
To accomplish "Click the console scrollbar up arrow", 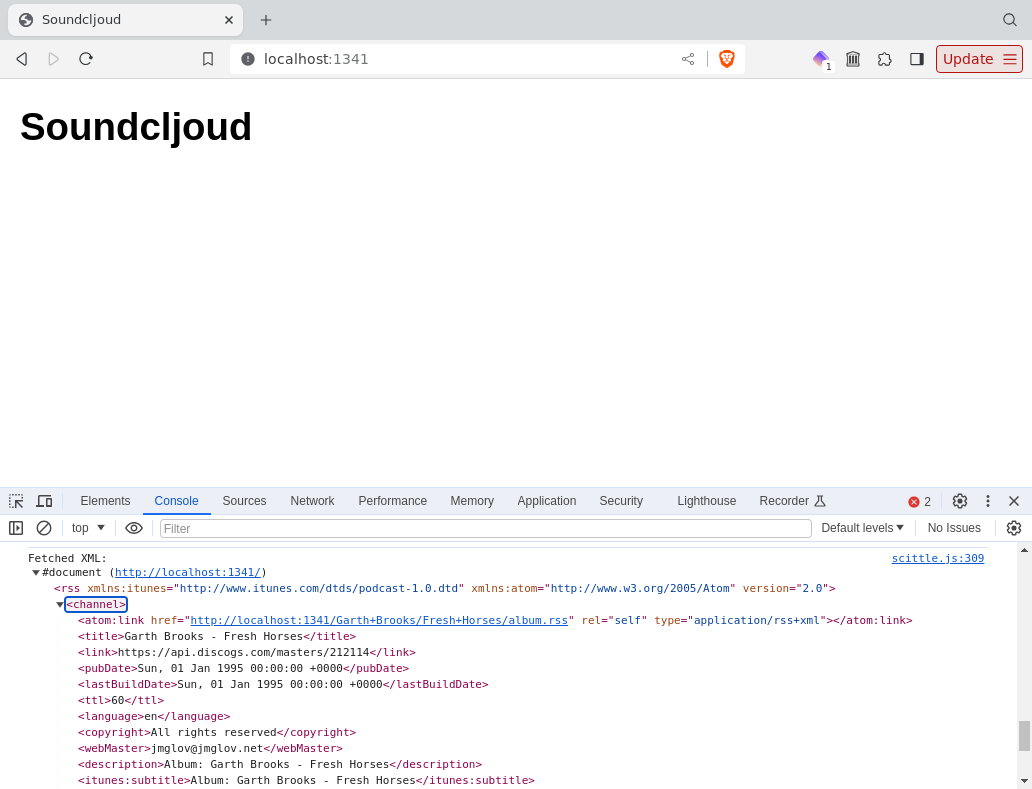I will click(x=1024, y=550).
